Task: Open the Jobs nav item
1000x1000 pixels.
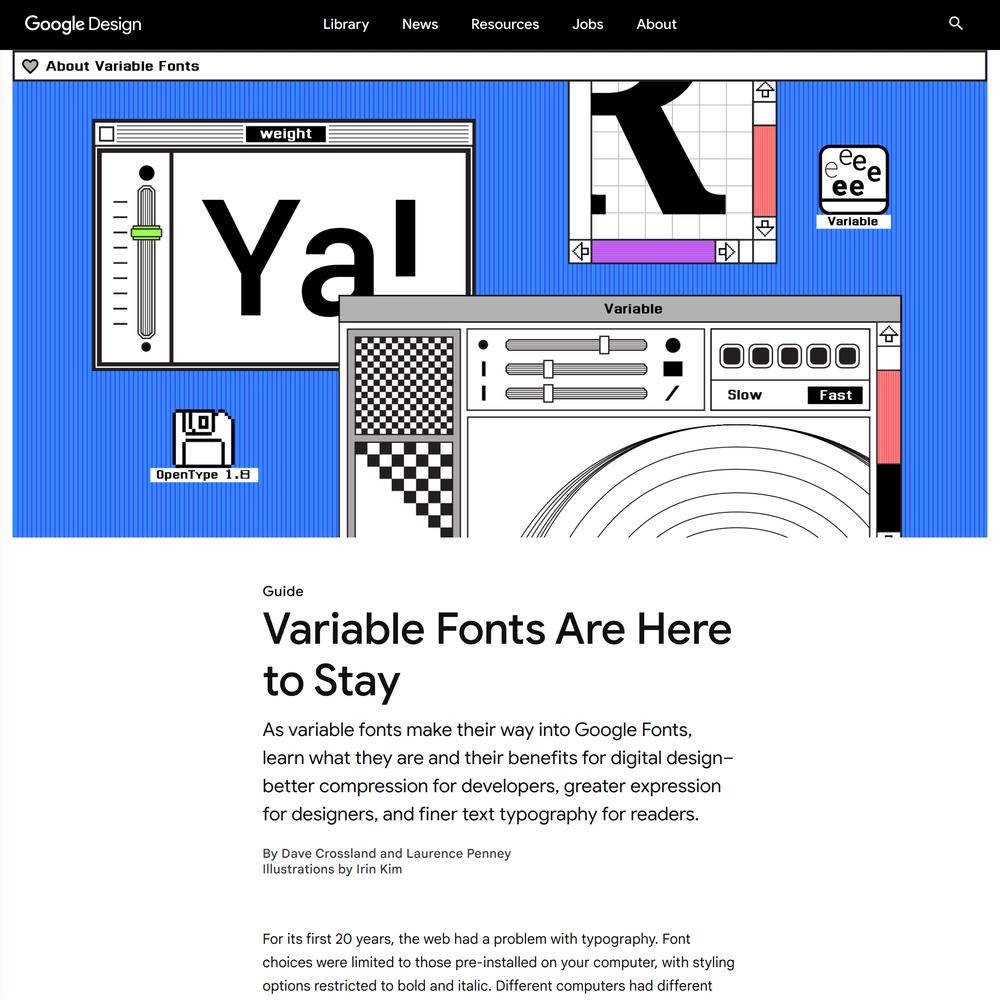Action: (587, 24)
